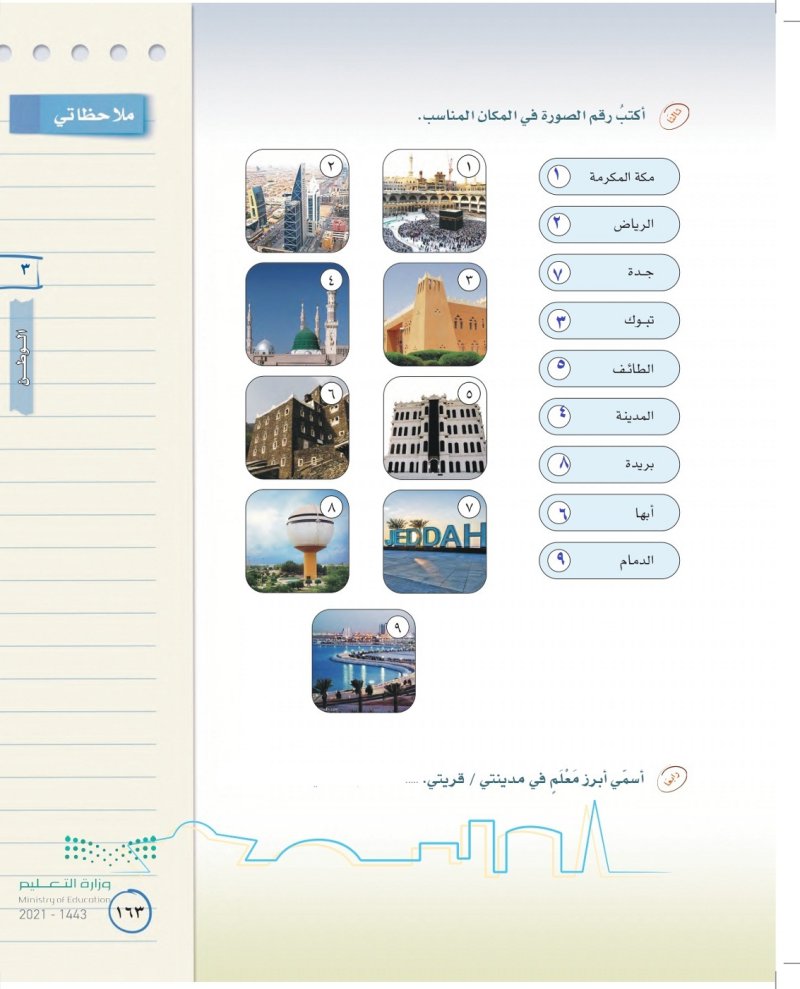
Task: Click the ملاحظاتي notes header
Action: [x=78, y=115]
